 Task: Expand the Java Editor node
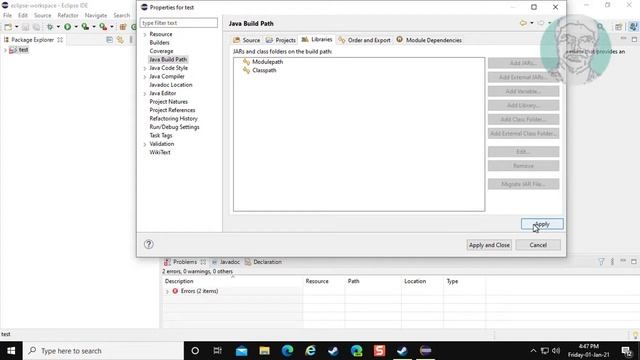coord(145,94)
